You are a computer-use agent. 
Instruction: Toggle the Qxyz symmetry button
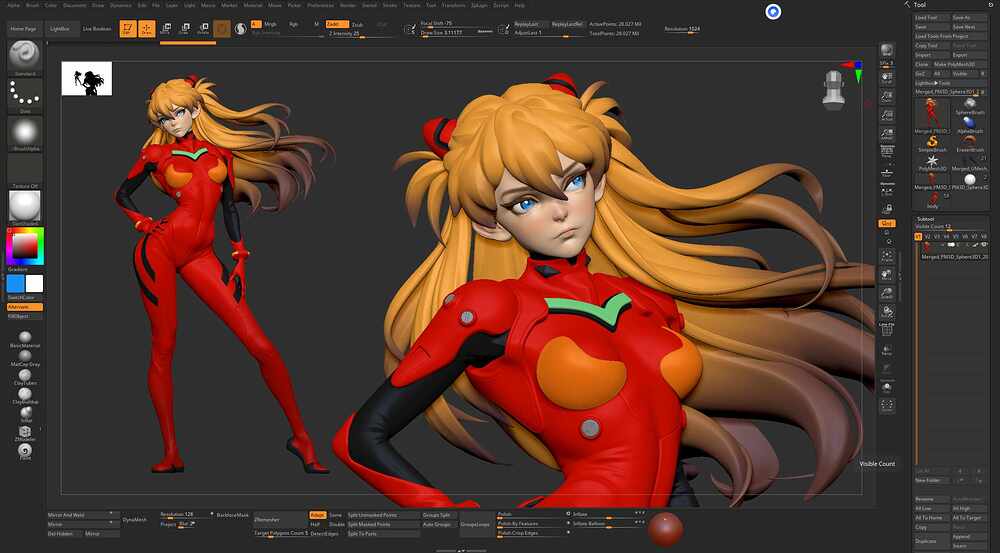(x=886, y=223)
